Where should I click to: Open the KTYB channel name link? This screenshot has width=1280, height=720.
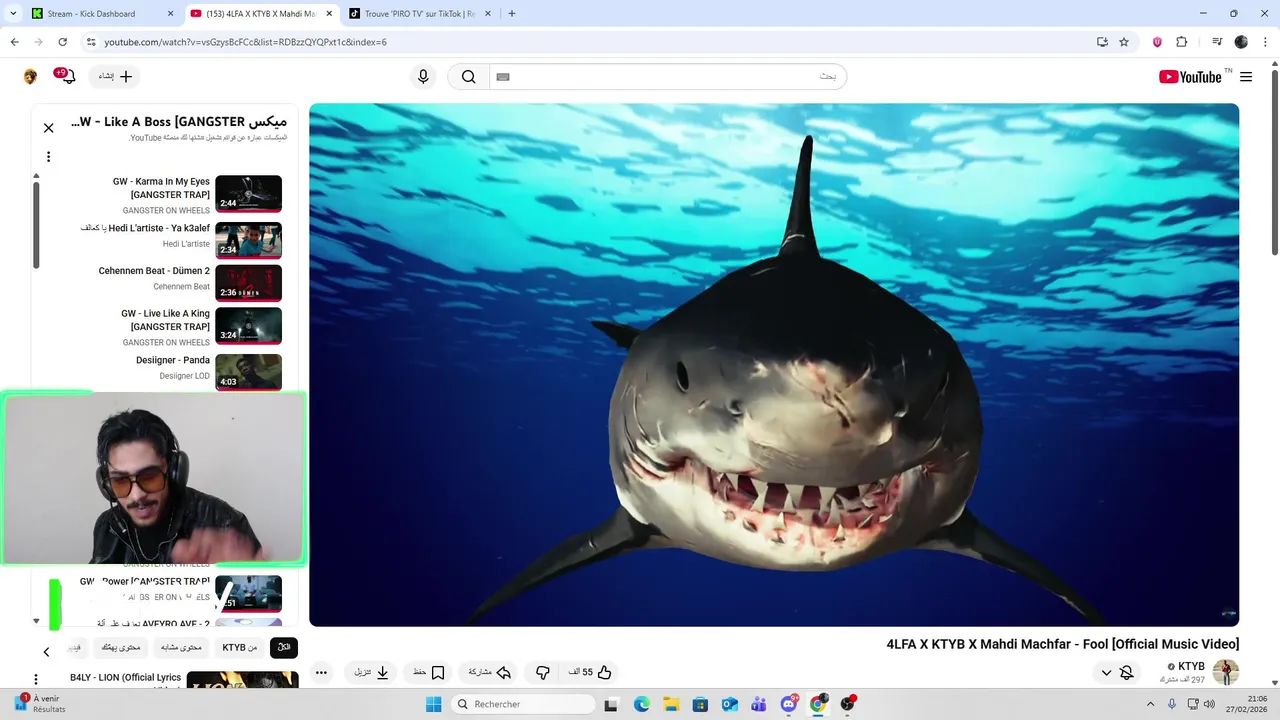(1191, 666)
